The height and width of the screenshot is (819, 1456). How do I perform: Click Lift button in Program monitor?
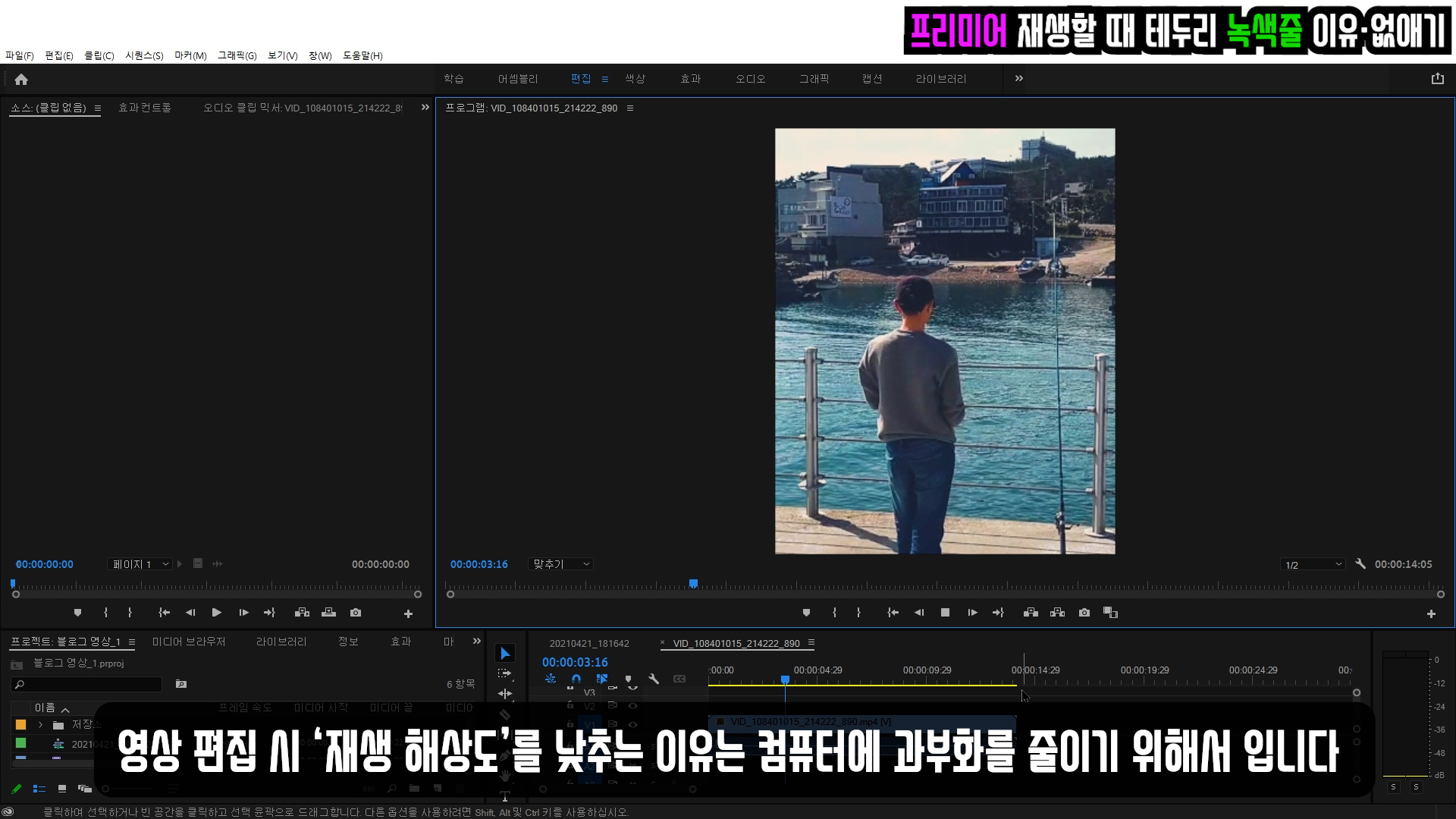point(1031,613)
